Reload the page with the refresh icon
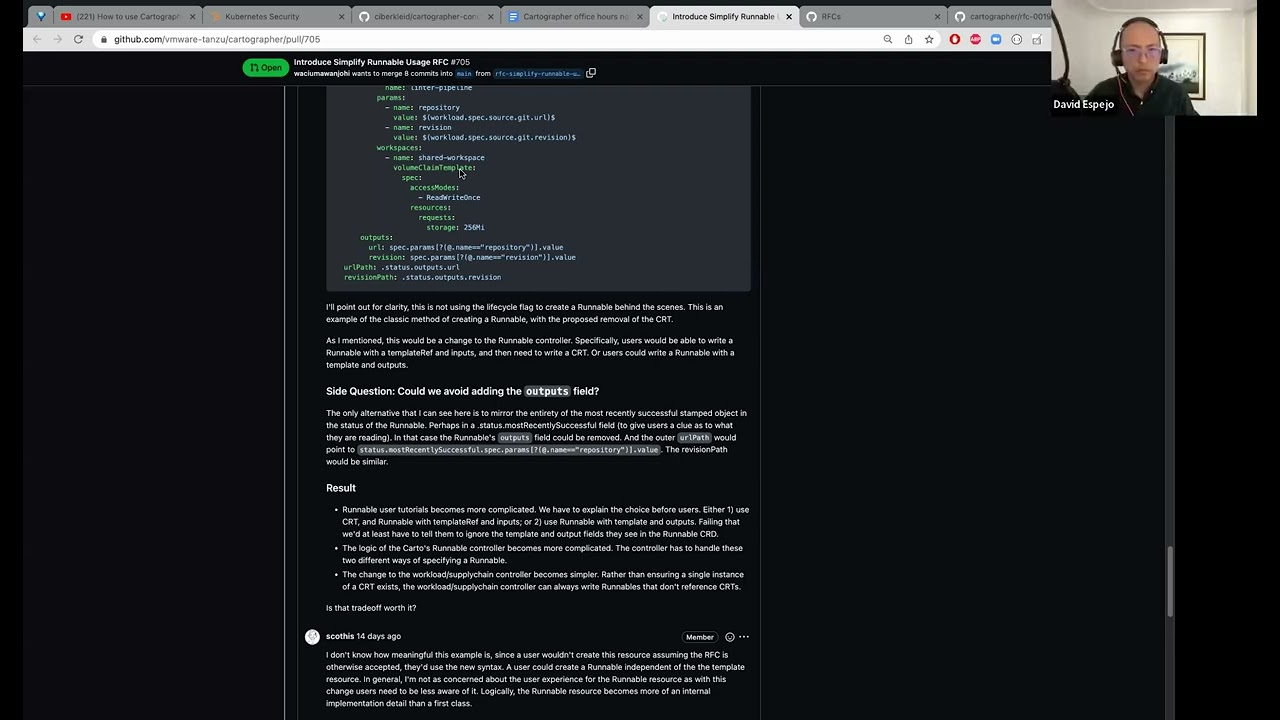This screenshot has width=1280, height=720. (78, 39)
